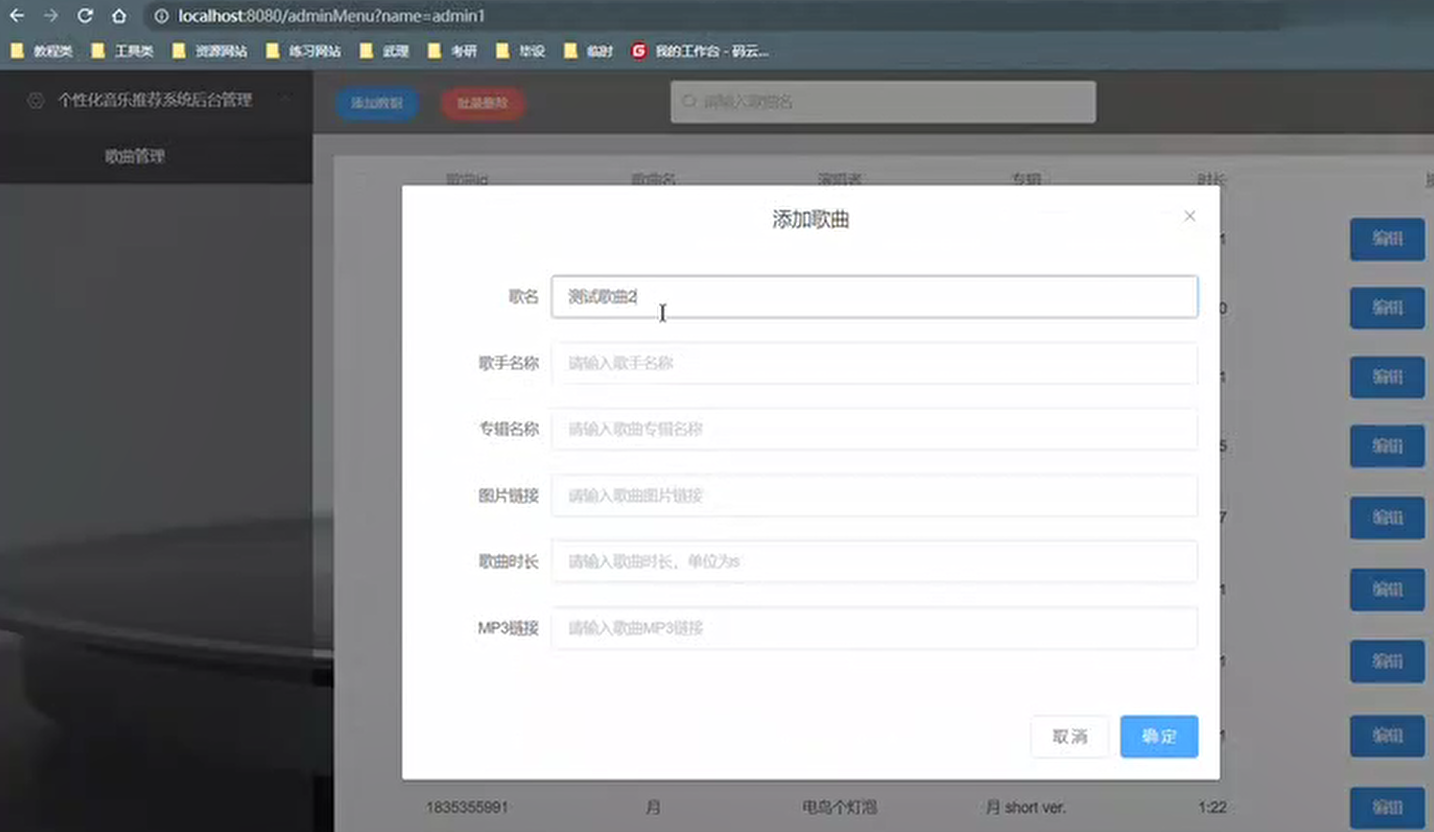
Task: Focus the 歌曲时长 input field
Action: click(x=874, y=561)
